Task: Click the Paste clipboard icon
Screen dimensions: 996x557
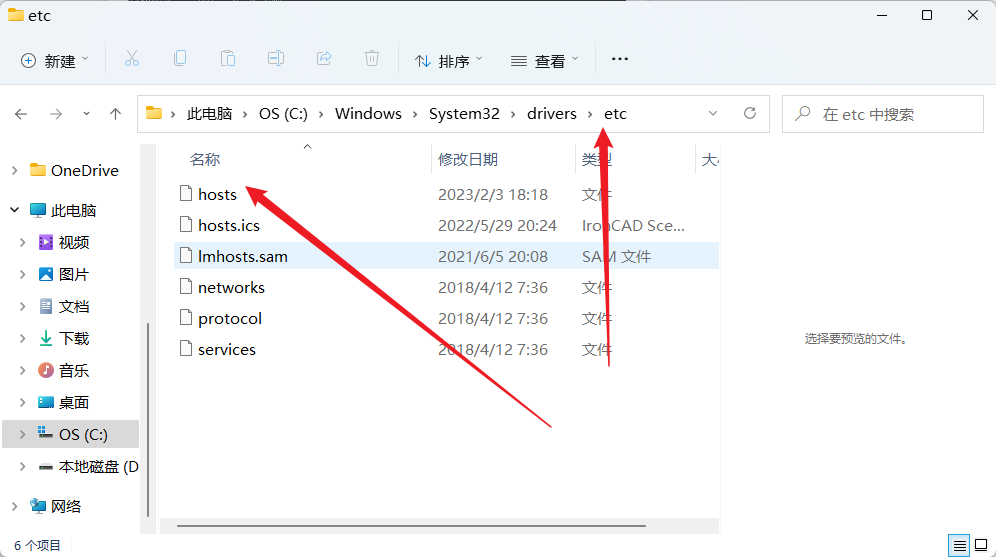Action: click(x=228, y=59)
